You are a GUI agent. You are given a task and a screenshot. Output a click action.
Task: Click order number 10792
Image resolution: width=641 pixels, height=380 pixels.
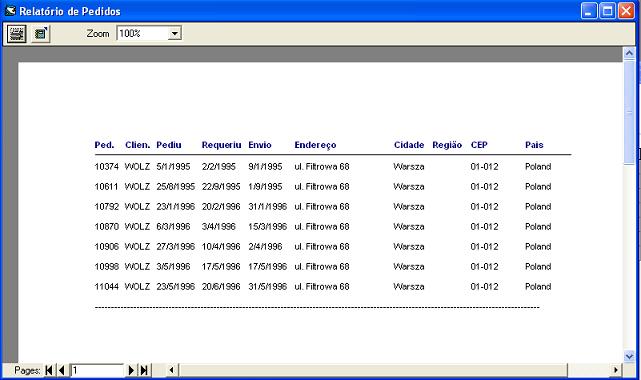(106, 207)
